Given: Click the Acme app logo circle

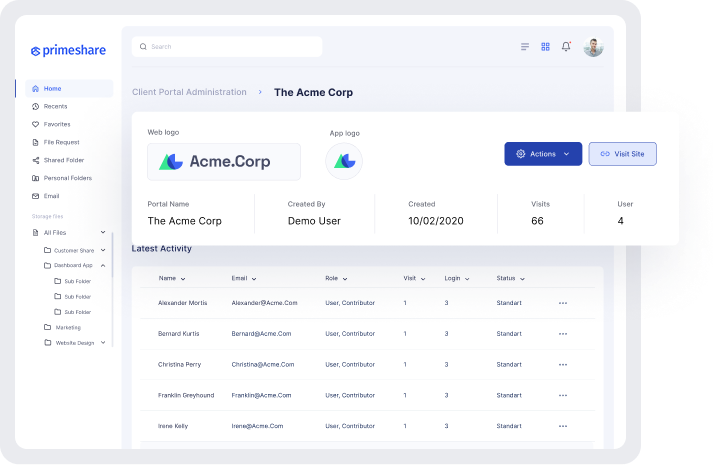Looking at the screenshot, I should [344, 161].
